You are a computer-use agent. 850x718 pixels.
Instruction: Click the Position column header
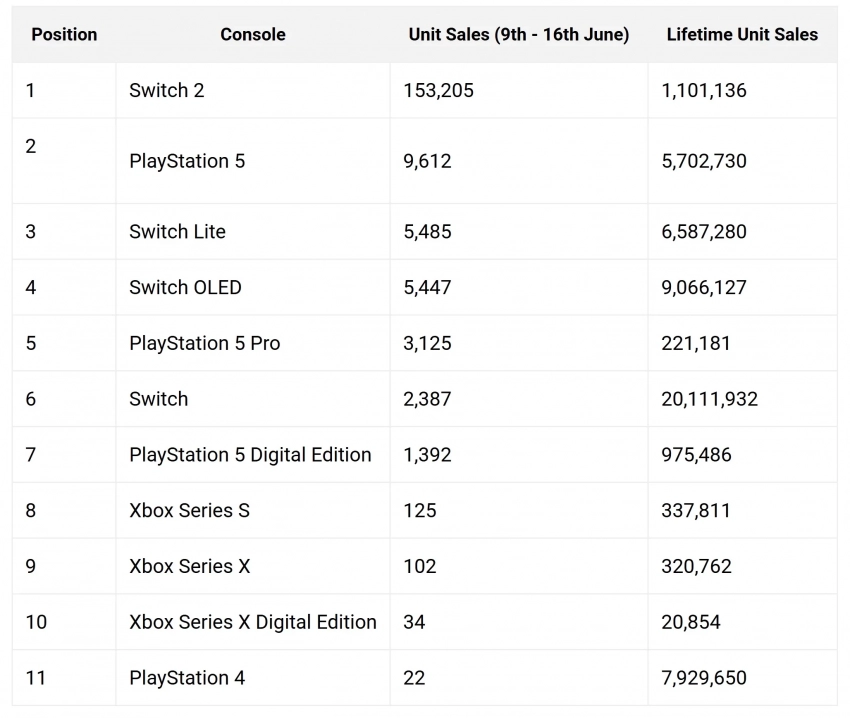pyautogui.click(x=64, y=35)
